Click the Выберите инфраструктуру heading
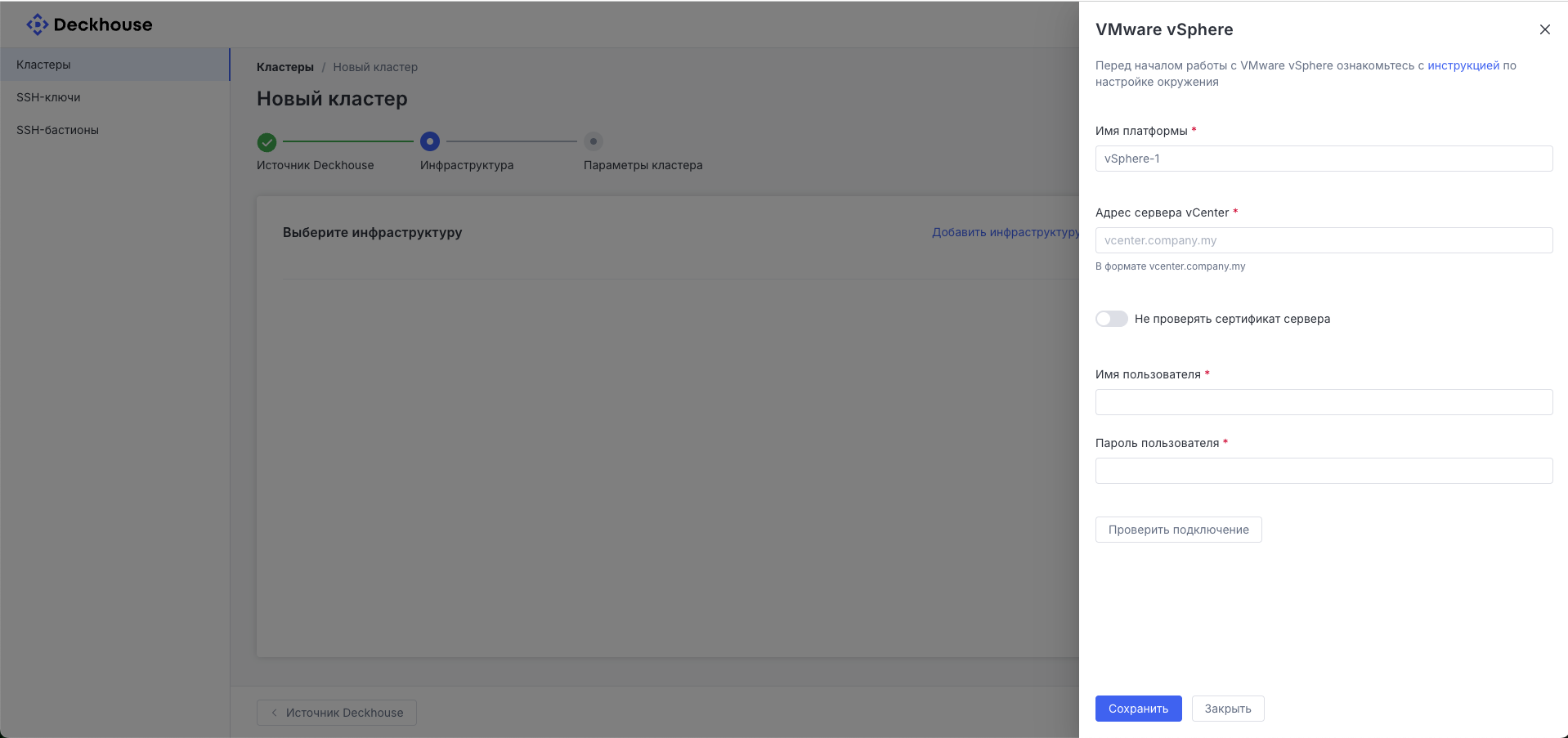The width and height of the screenshot is (1568, 738). [x=372, y=232]
